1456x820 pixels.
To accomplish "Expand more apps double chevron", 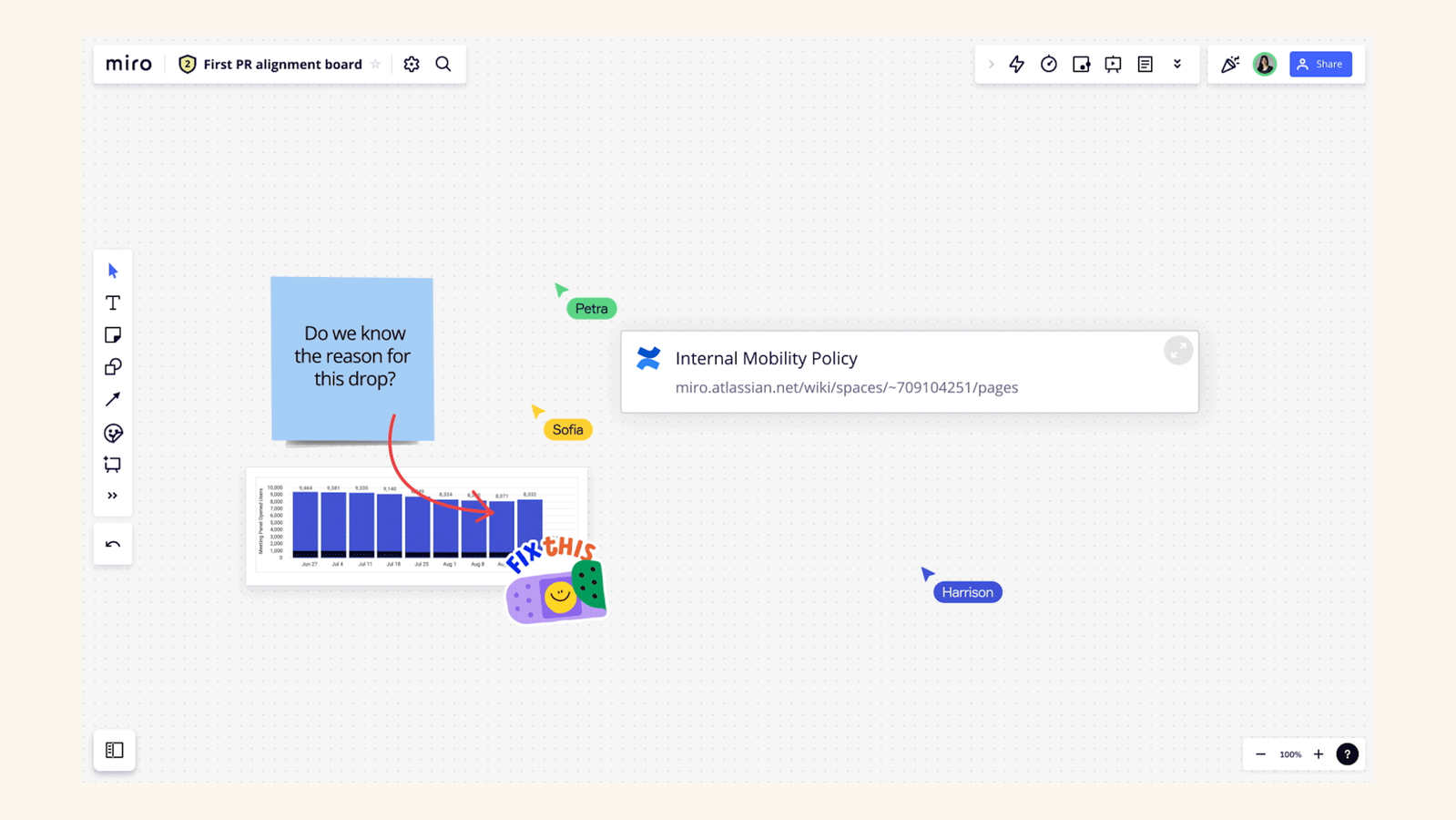I will (1177, 64).
